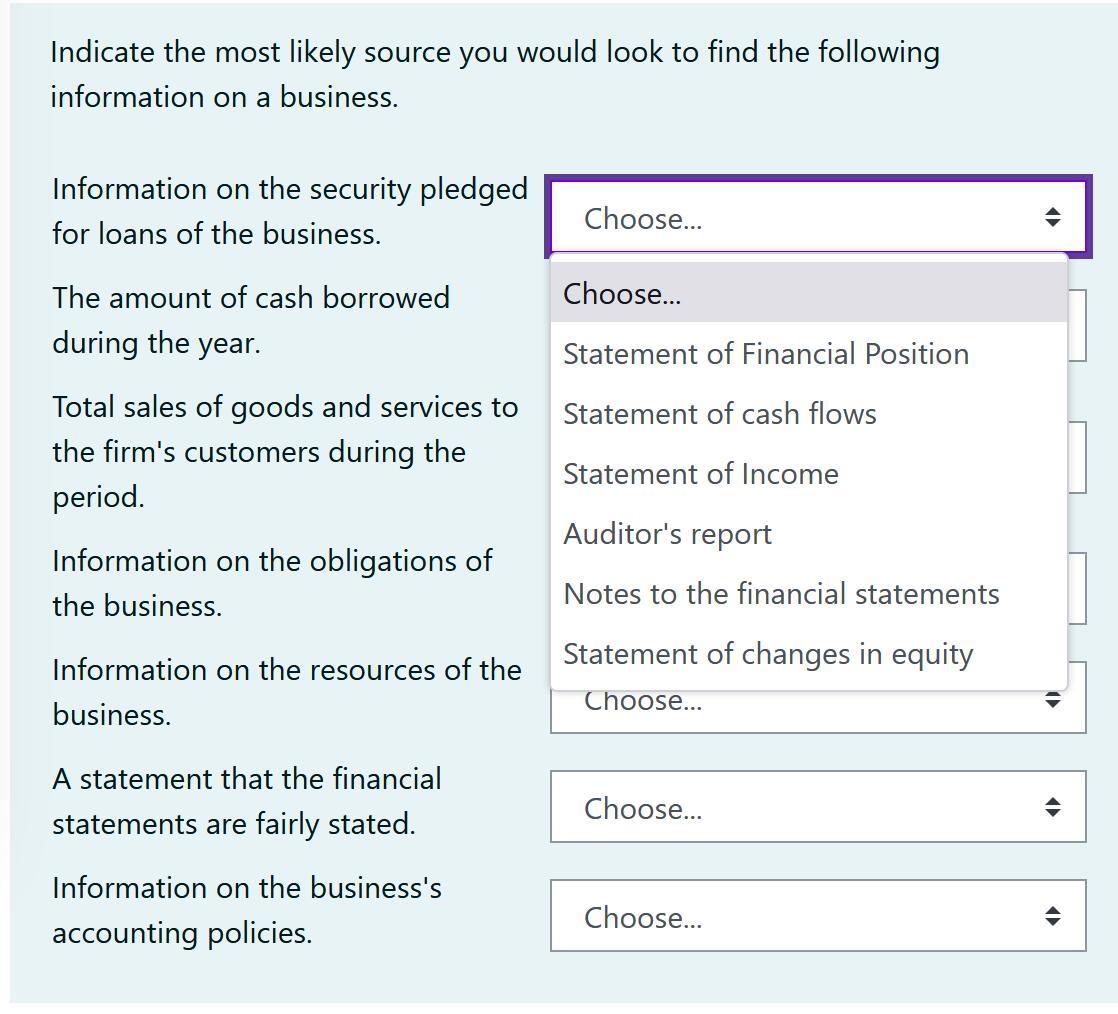Select the highlighted 'Choose...' placeholder option
1118x1014 pixels.
point(622,293)
